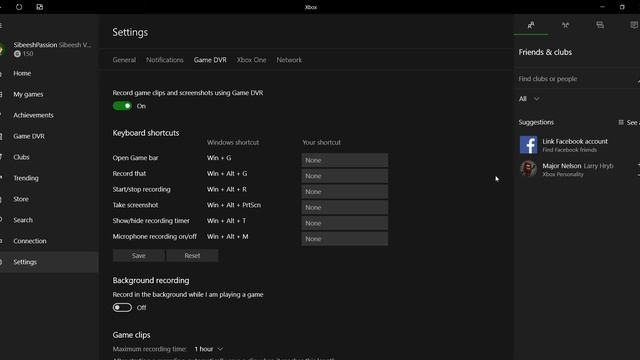This screenshot has height=360, width=640.
Task: Click Take screenshot shortcut field
Action: 344,207
